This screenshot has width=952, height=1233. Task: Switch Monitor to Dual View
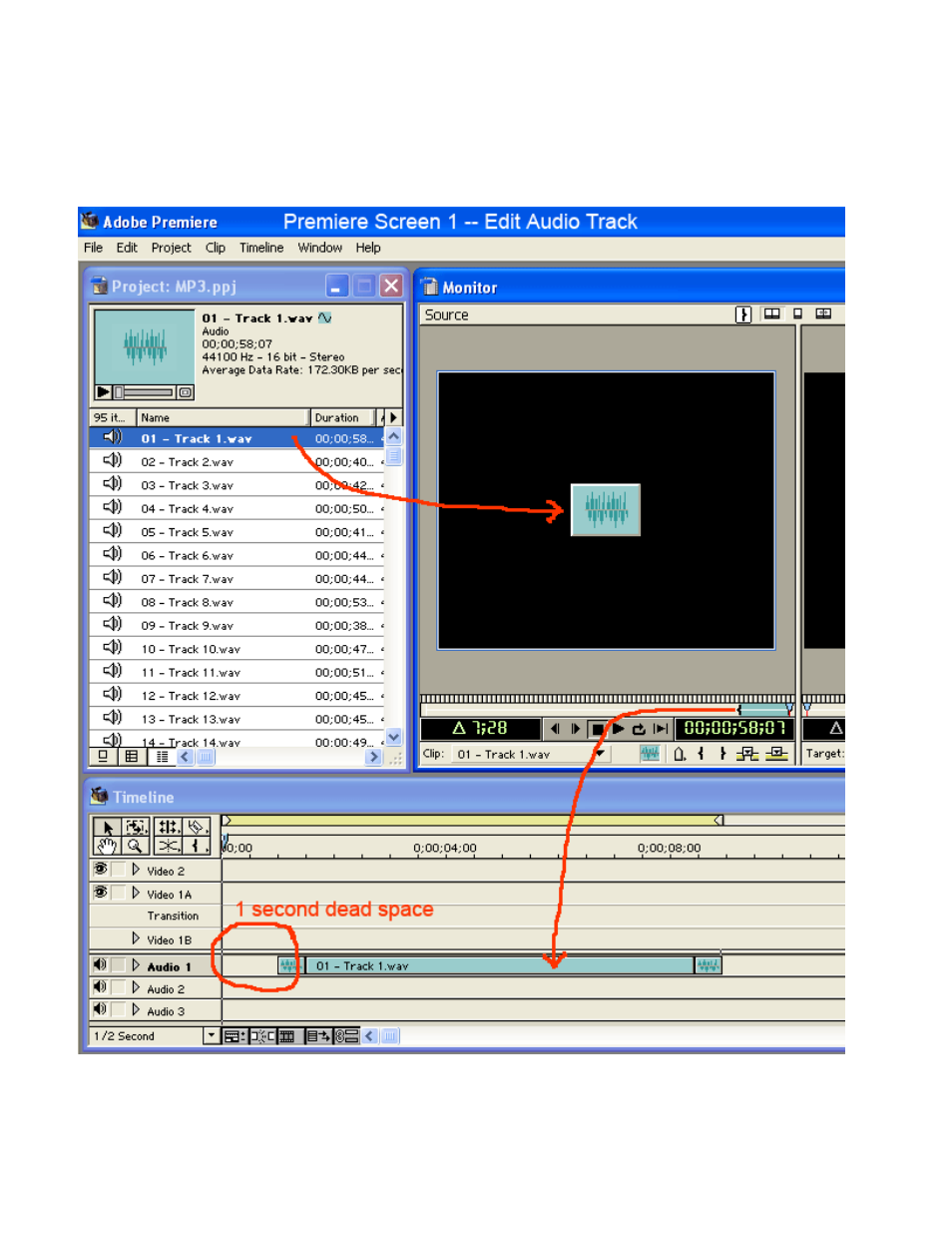[x=772, y=314]
